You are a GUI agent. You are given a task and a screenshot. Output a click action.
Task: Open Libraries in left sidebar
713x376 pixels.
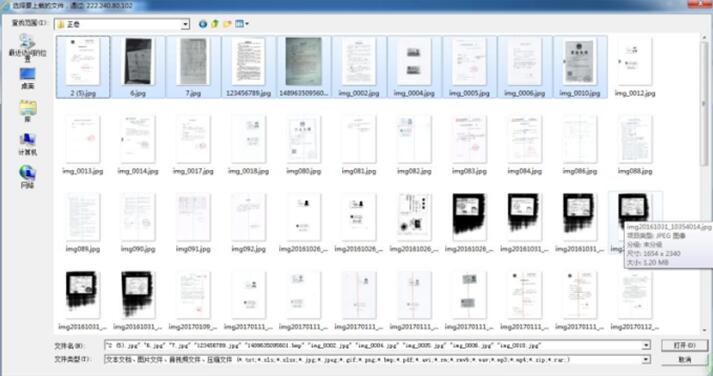click(x=27, y=111)
